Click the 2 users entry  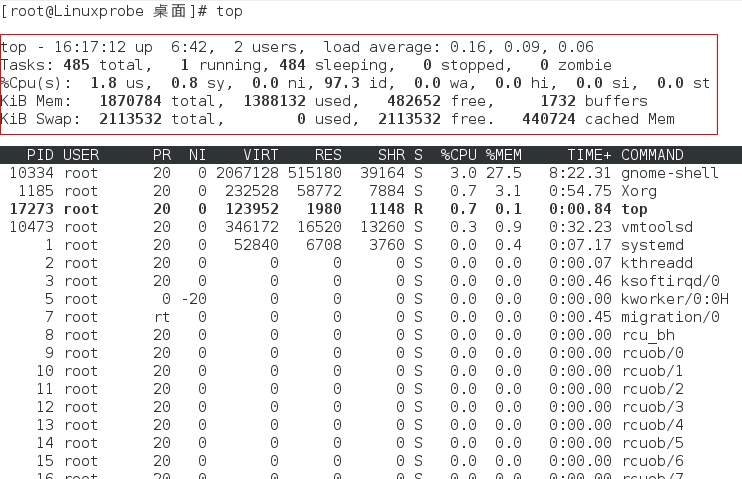270,47
